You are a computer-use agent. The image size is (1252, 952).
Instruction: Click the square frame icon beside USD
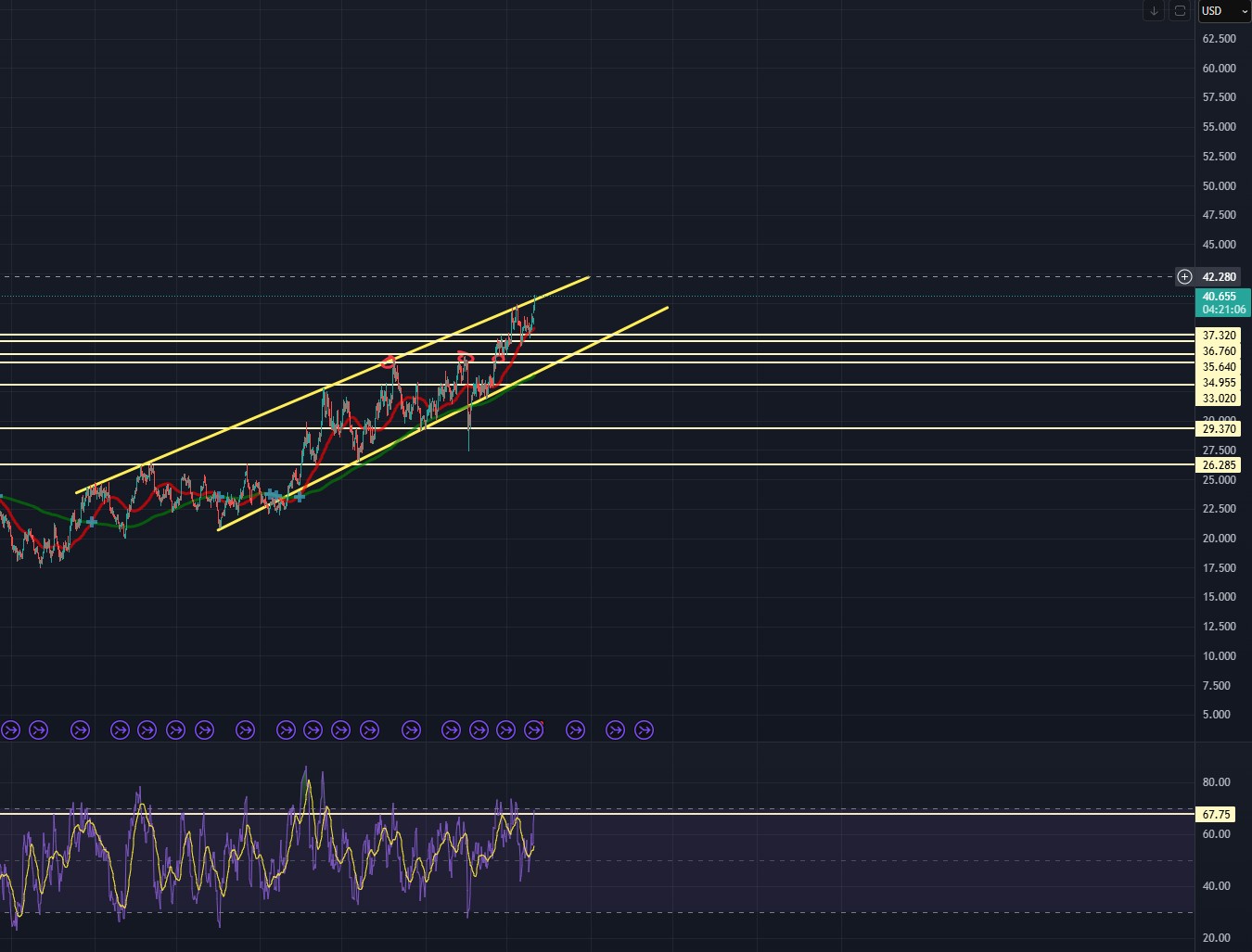click(1180, 11)
